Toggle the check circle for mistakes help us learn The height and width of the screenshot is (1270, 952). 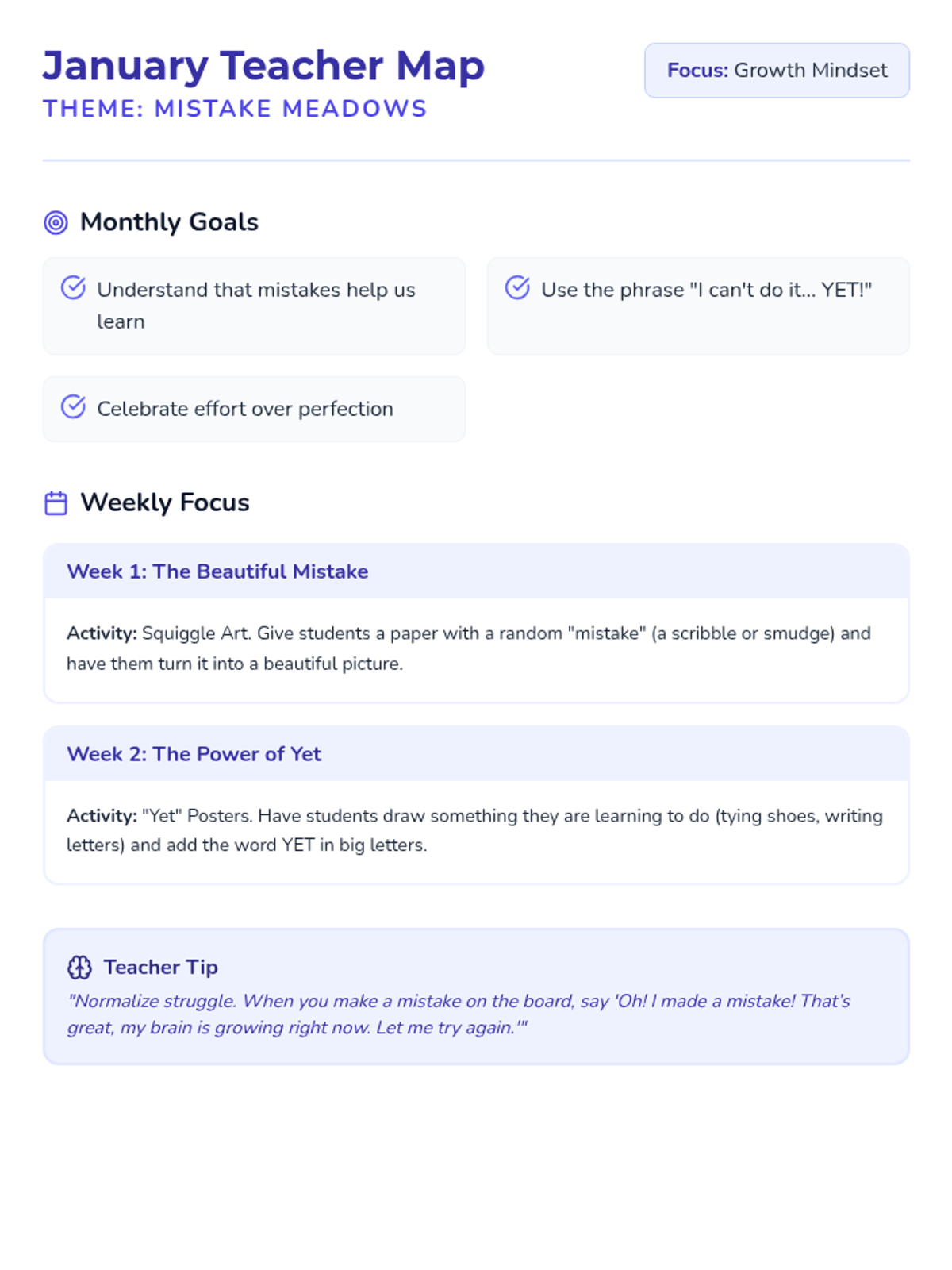pyautogui.click(x=73, y=287)
